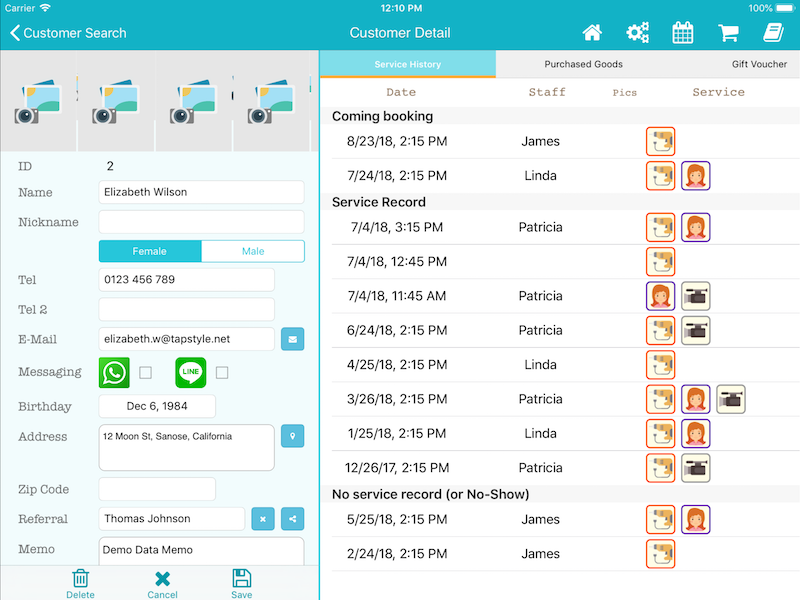Viewport: 800px width, 600px height.
Task: Tap woman face icon on 3/26/18 row
Action: coord(696,399)
